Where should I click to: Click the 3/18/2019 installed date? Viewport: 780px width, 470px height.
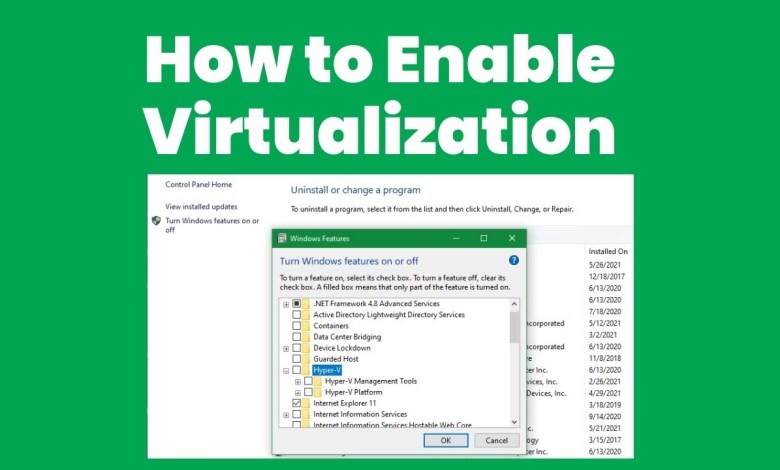(x=604, y=405)
